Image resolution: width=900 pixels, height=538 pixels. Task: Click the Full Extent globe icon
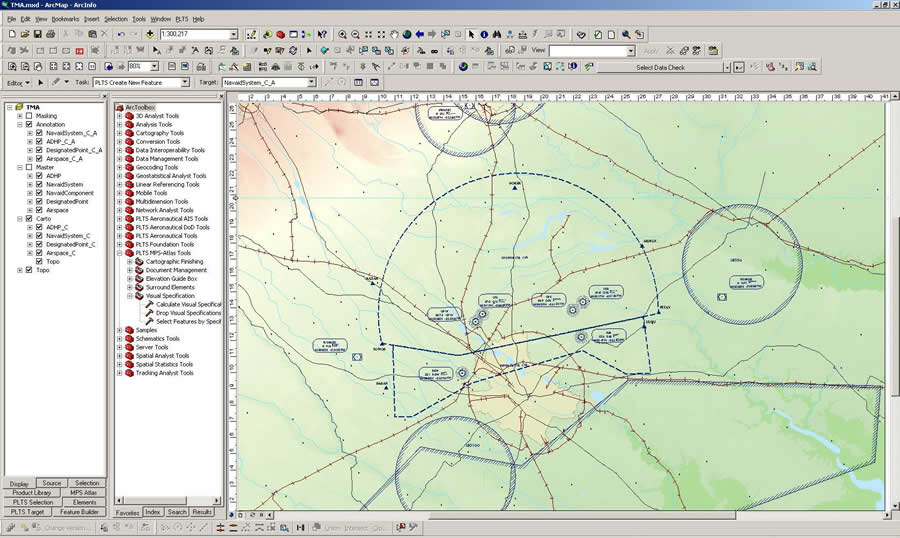(408, 34)
